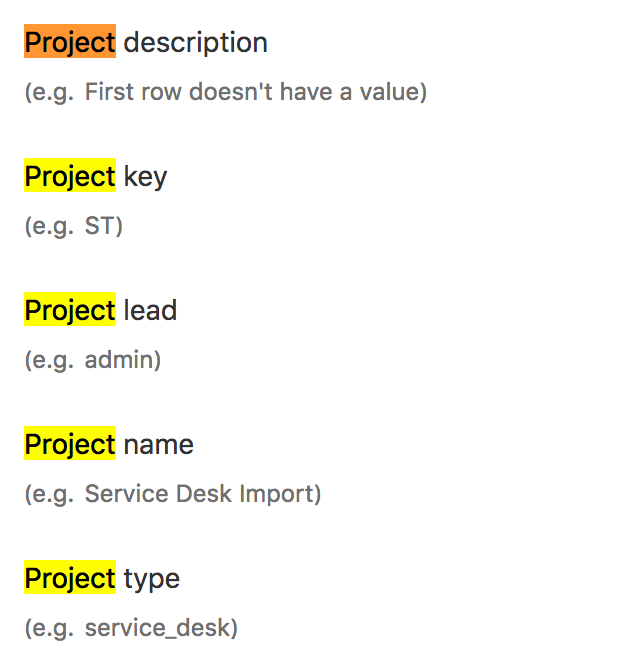630x660 pixels.
Task: Click the word name in heading
Action: pos(158,445)
